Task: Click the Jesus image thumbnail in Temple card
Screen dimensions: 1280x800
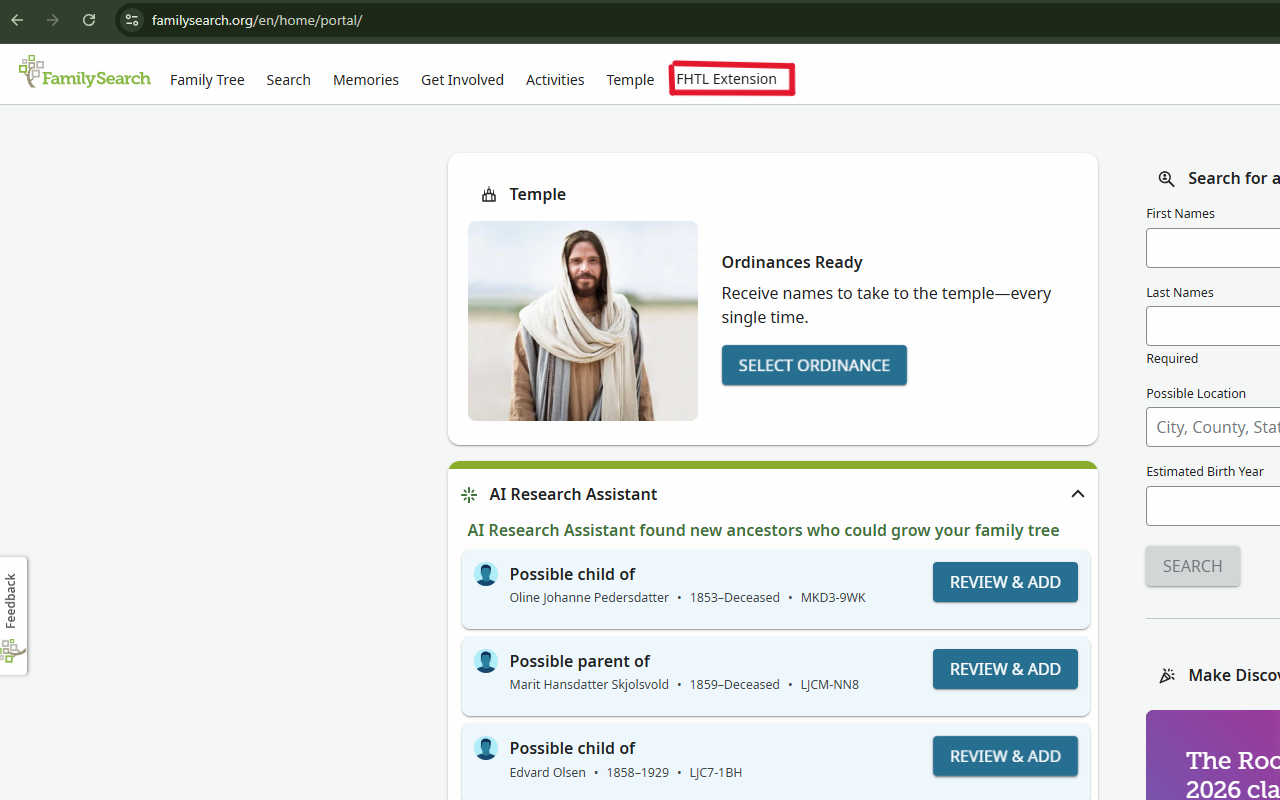Action: pos(583,321)
